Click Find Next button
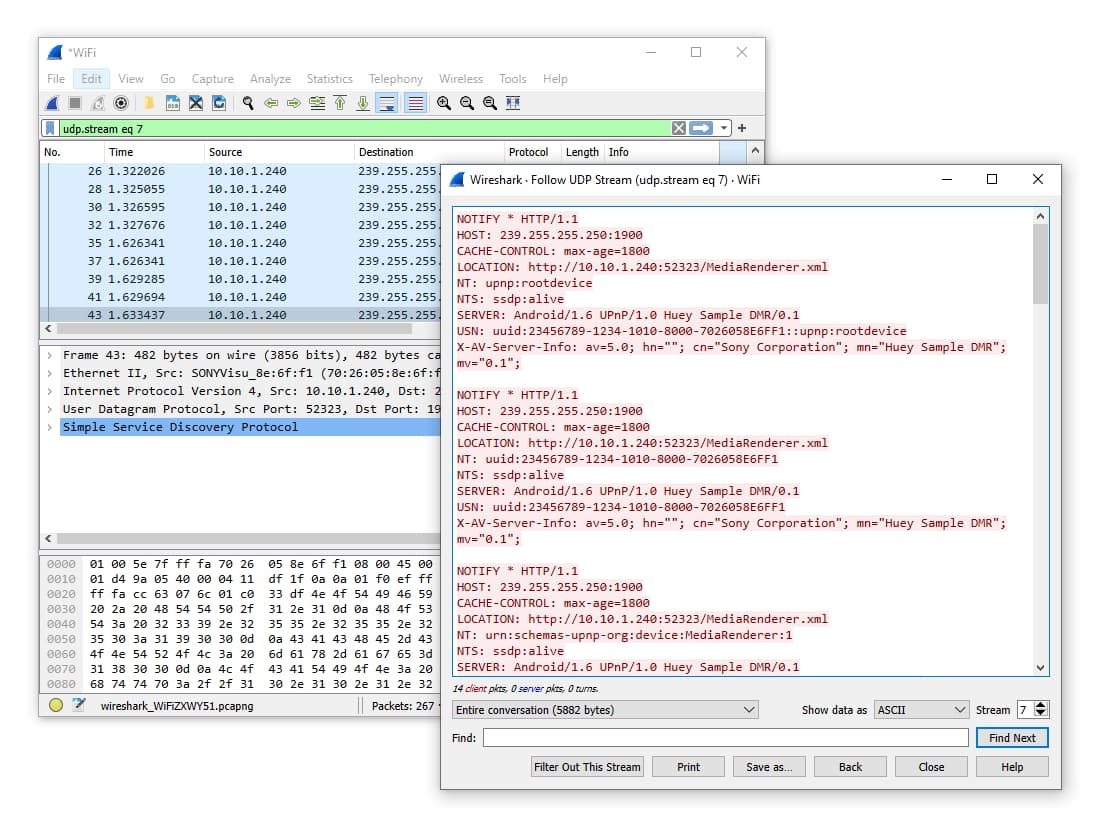 click(1012, 738)
